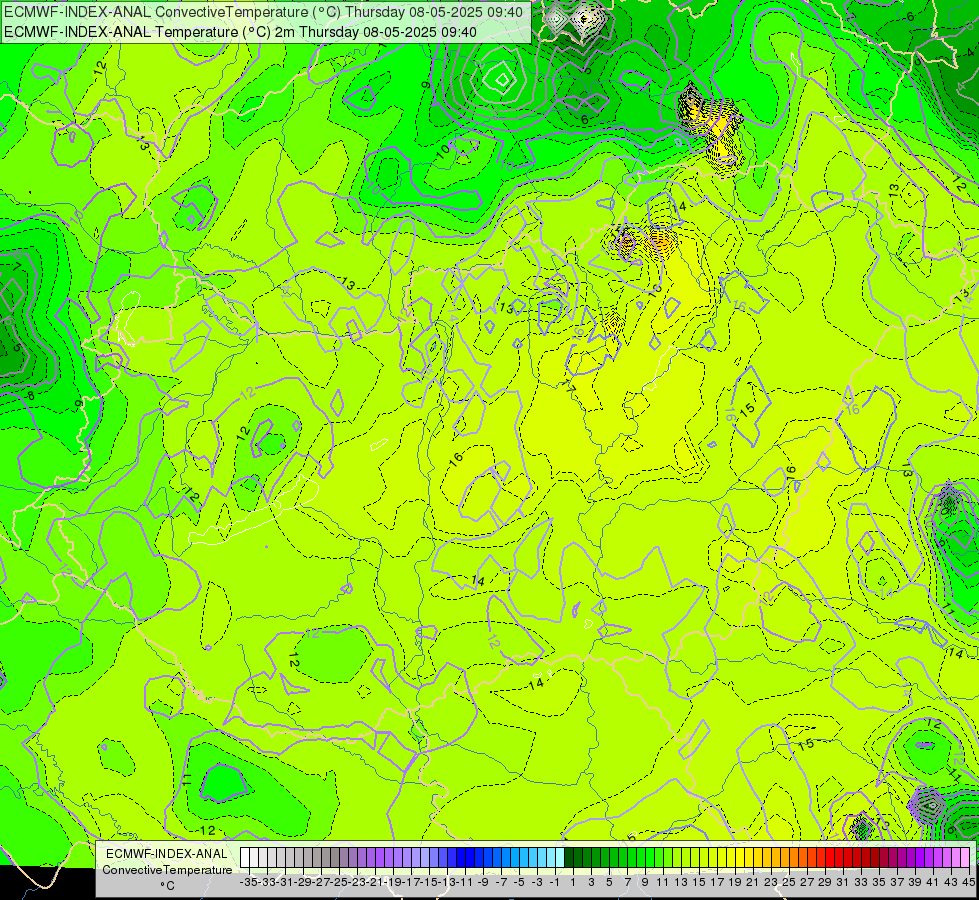
Task: Click the legend tick label '-7'
Action: 501,882
